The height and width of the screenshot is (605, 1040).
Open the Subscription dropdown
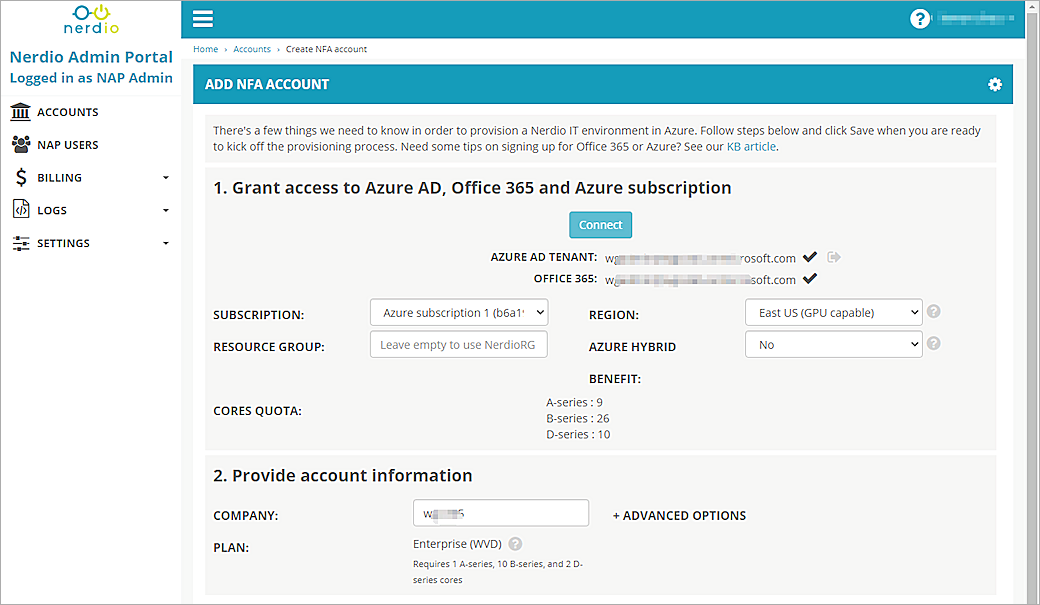click(459, 312)
